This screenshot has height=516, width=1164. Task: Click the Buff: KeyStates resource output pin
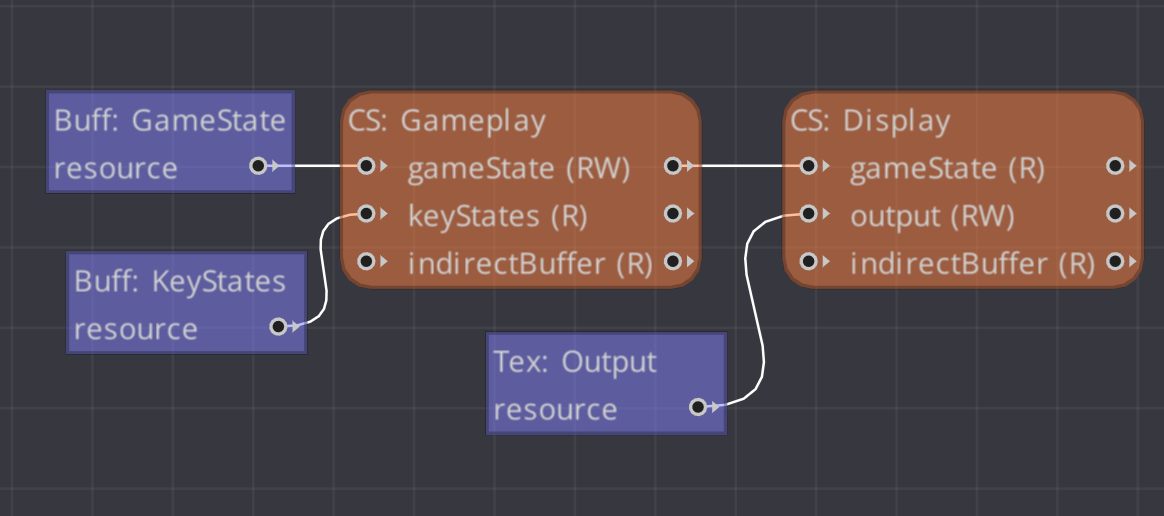click(x=278, y=326)
